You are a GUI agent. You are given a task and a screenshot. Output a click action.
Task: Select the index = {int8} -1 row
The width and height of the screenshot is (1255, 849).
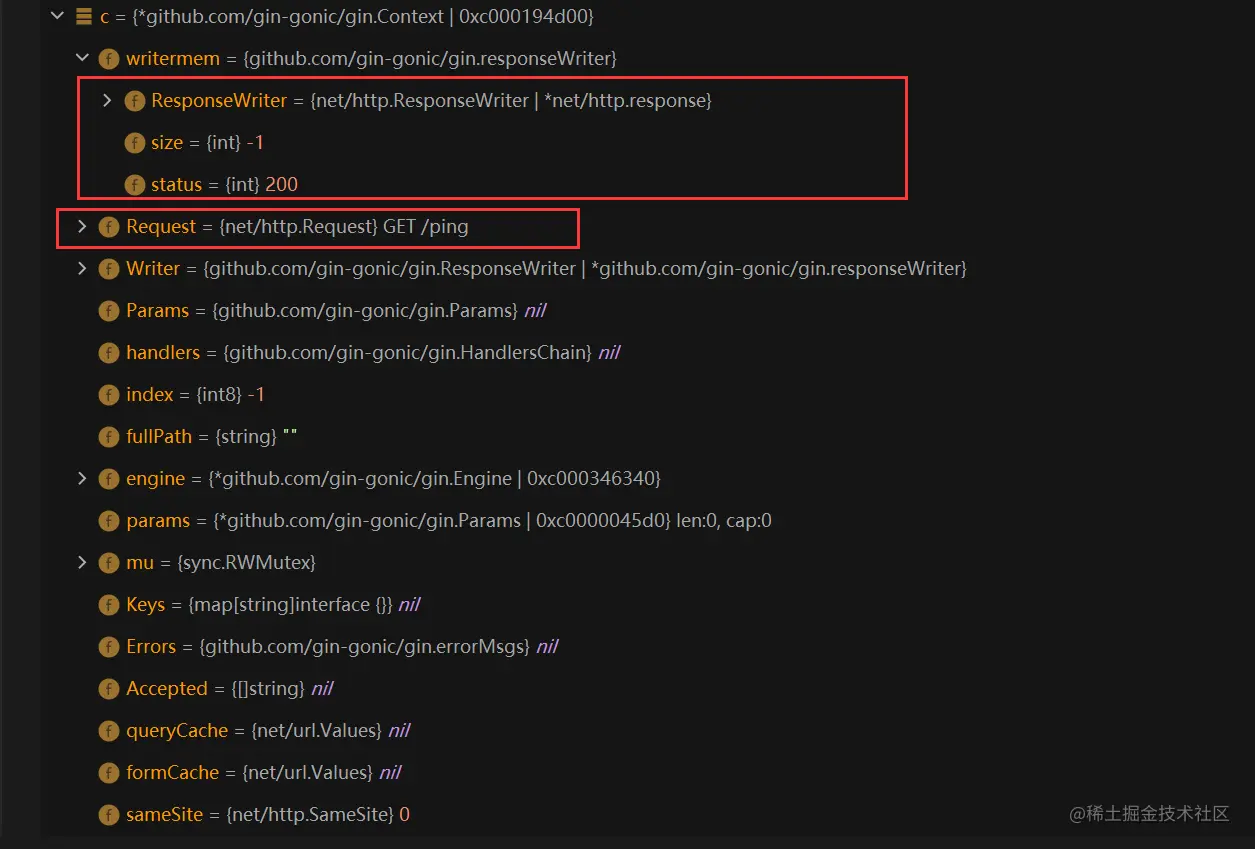pos(182,395)
